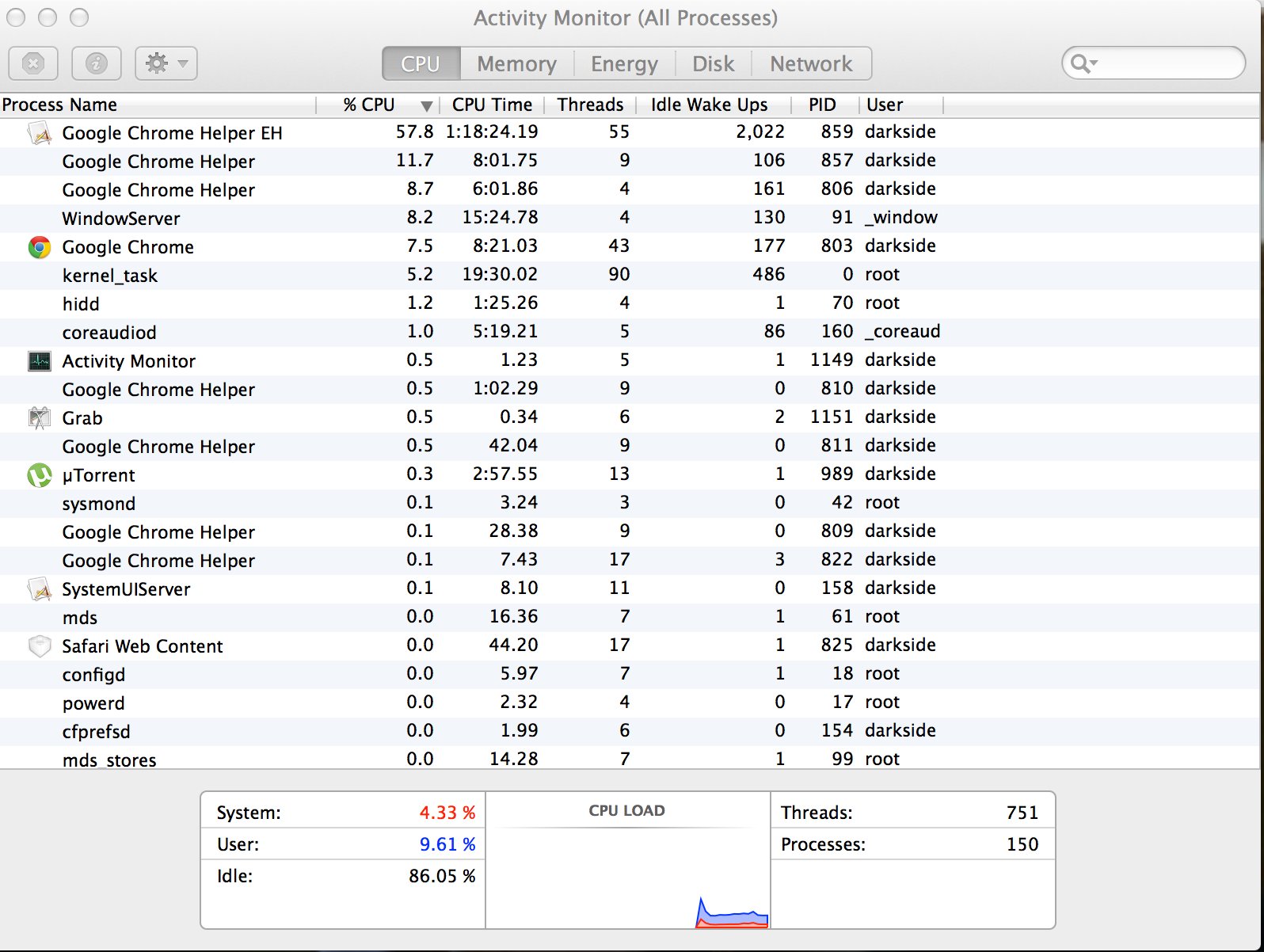This screenshot has height=952, width=1264.
Task: Switch to the CPU tab
Action: (421, 63)
